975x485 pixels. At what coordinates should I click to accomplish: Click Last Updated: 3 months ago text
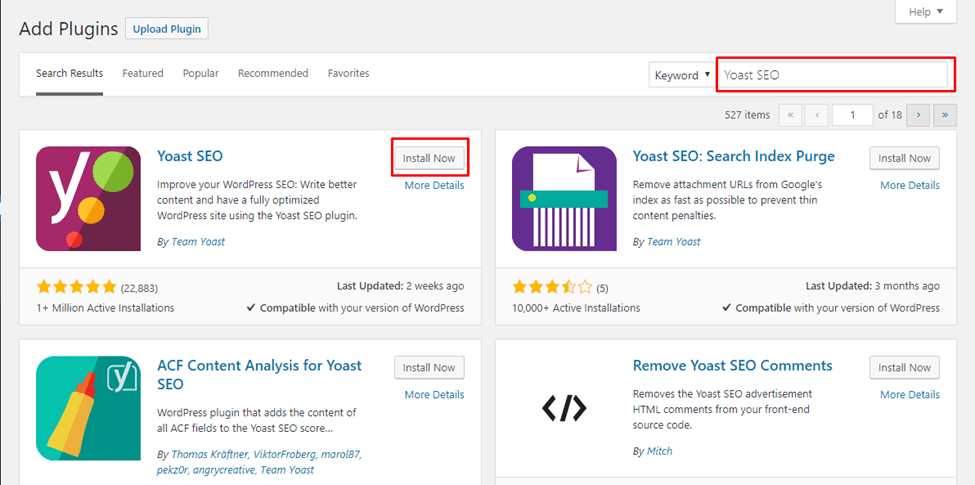point(873,287)
